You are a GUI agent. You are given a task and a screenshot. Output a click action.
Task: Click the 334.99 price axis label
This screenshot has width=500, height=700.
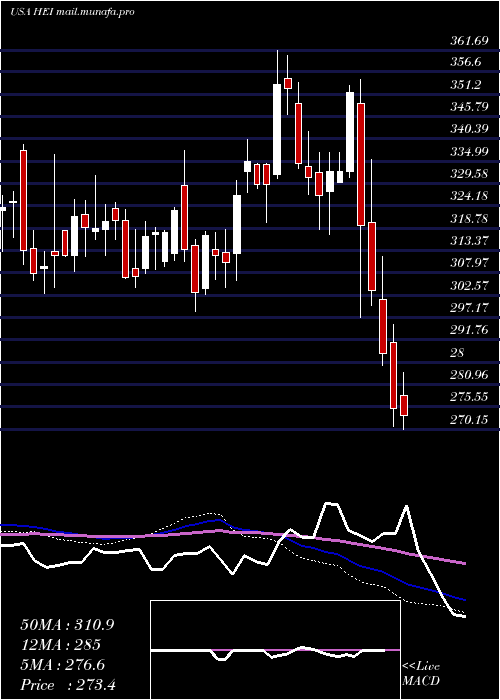(468, 152)
